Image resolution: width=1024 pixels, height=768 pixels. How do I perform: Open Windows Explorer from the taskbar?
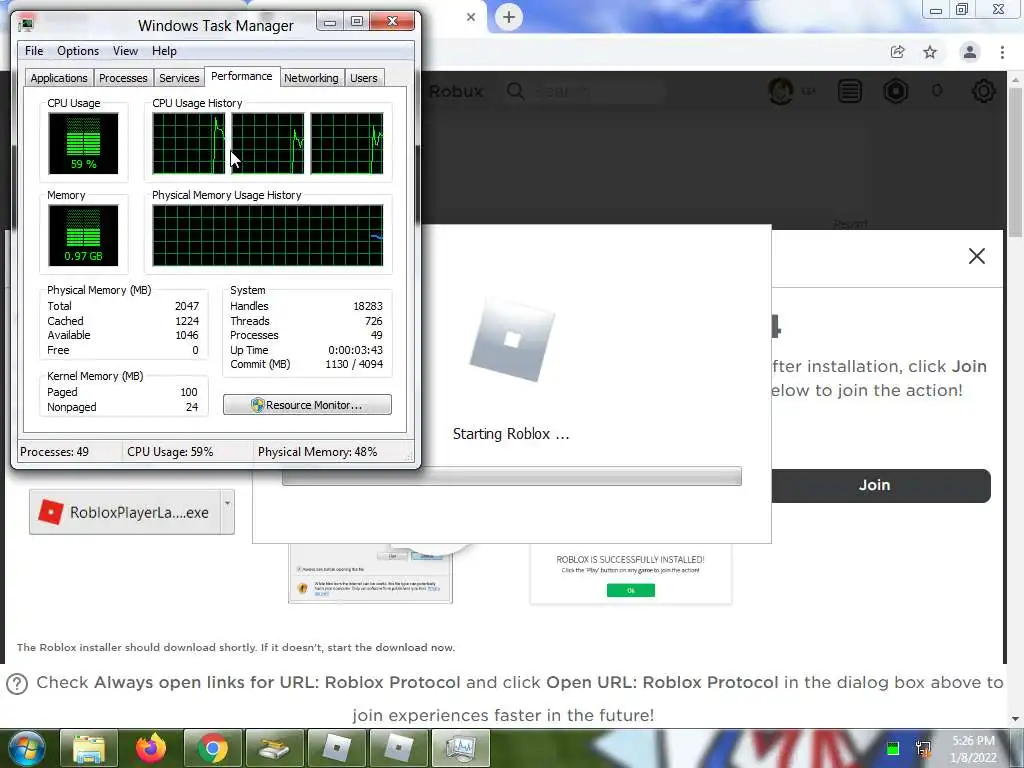[89, 748]
